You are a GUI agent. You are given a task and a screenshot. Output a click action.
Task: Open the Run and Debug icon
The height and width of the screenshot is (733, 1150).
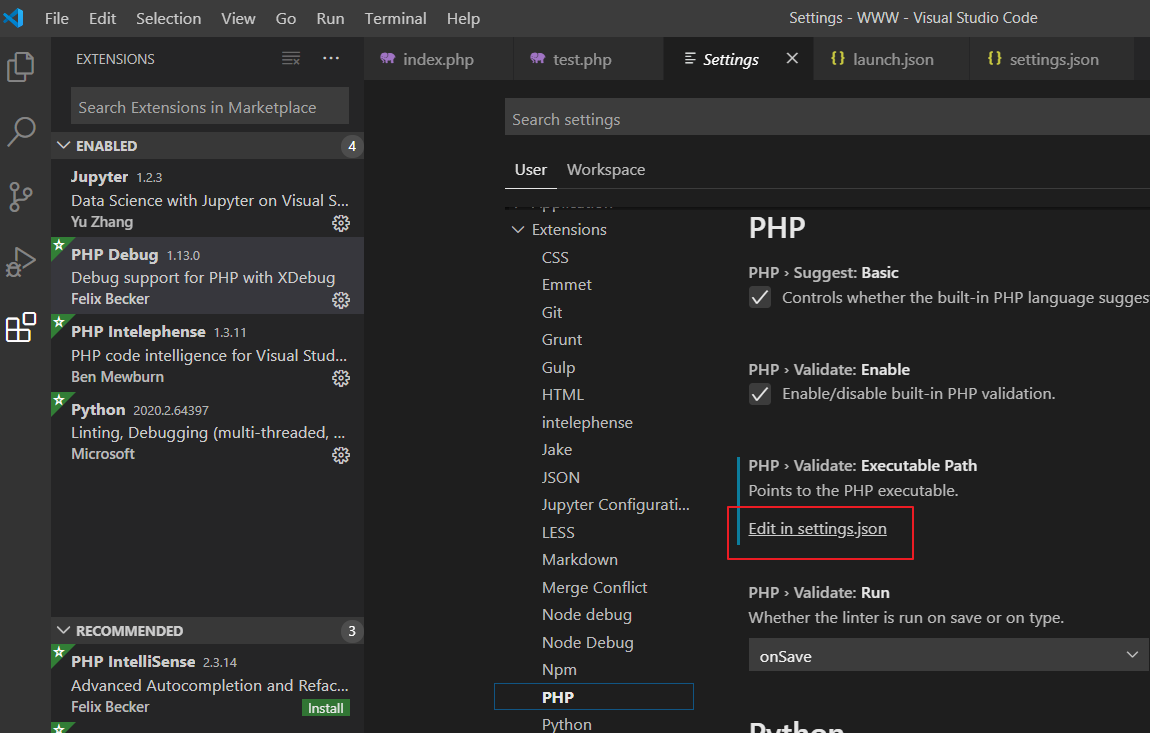coord(21,262)
